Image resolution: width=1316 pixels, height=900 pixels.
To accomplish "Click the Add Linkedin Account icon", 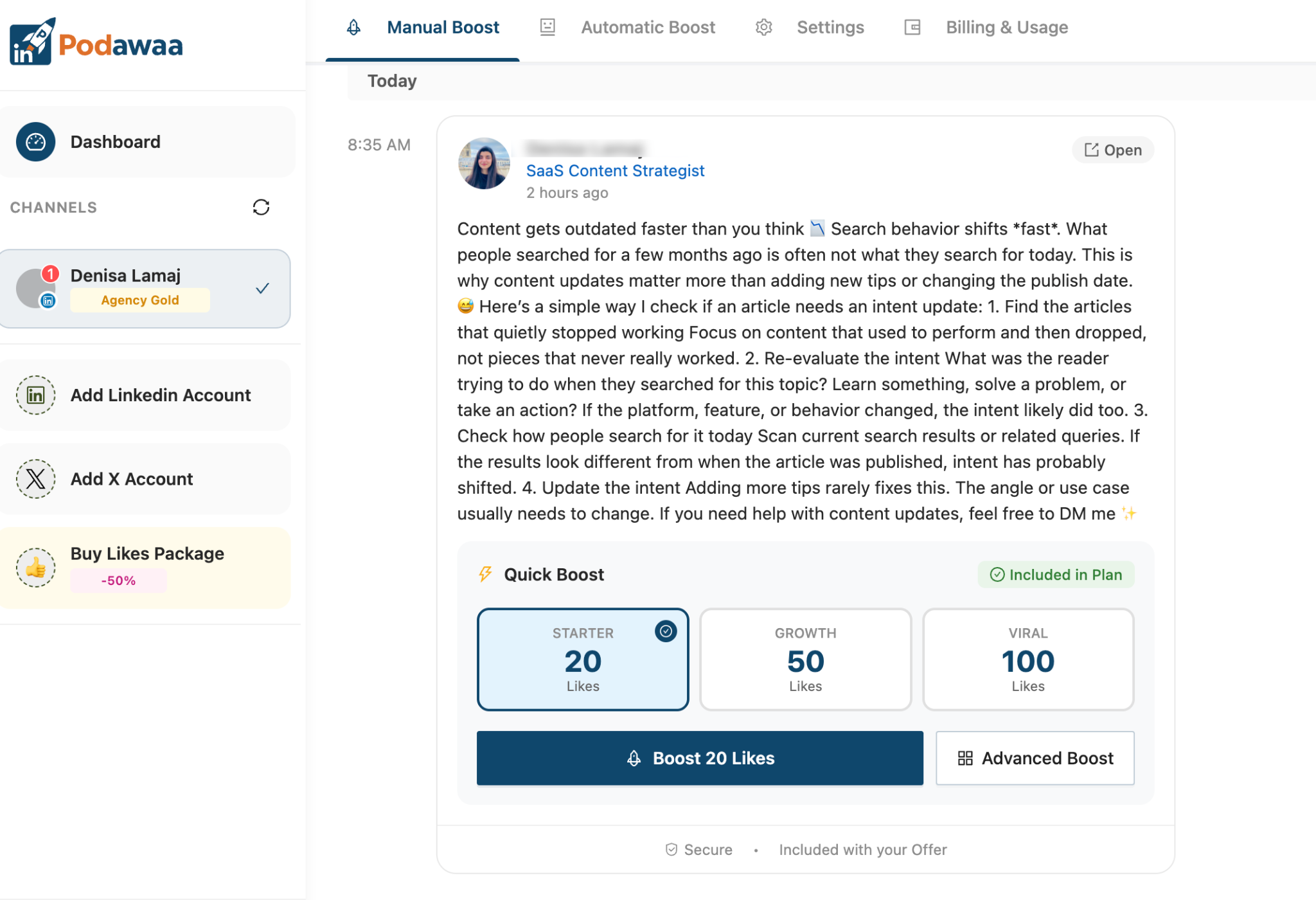I will tap(35, 395).
